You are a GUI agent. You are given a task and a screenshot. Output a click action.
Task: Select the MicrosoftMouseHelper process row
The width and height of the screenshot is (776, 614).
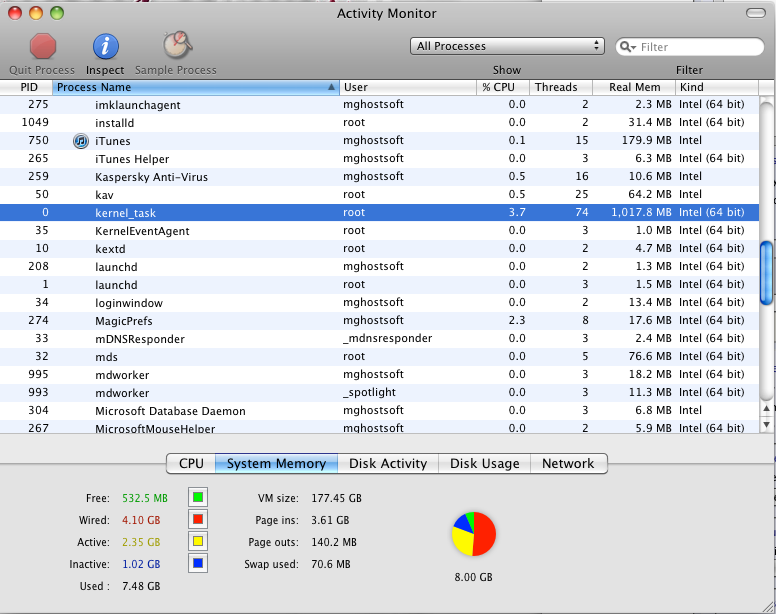[x=379, y=427]
